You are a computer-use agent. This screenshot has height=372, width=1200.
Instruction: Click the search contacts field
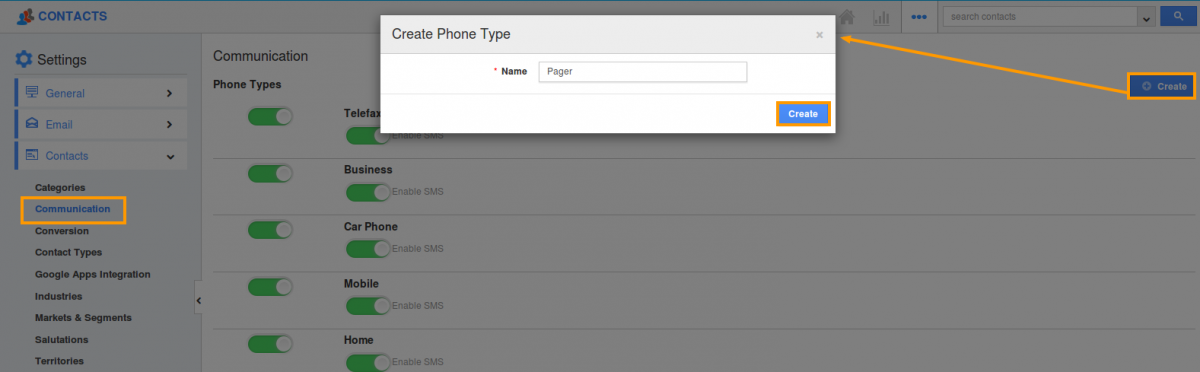pyautogui.click(x=1040, y=17)
